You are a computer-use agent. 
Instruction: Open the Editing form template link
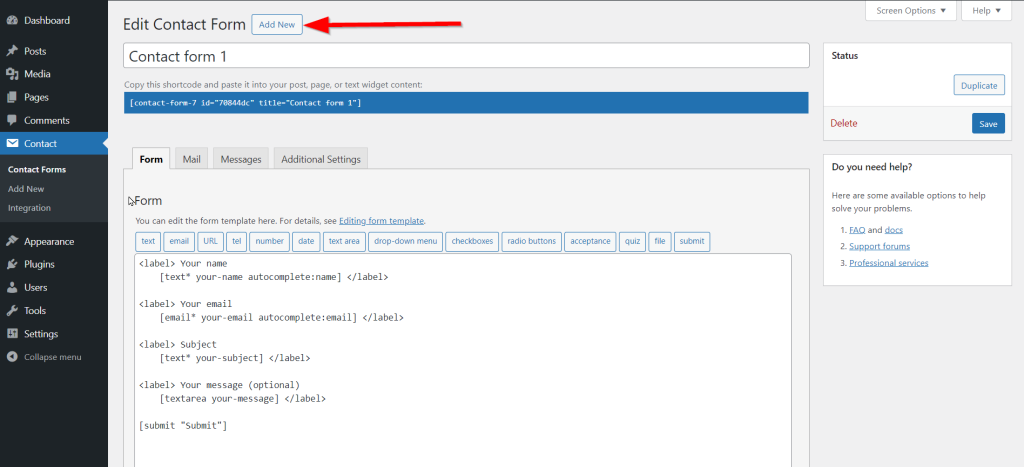point(381,221)
